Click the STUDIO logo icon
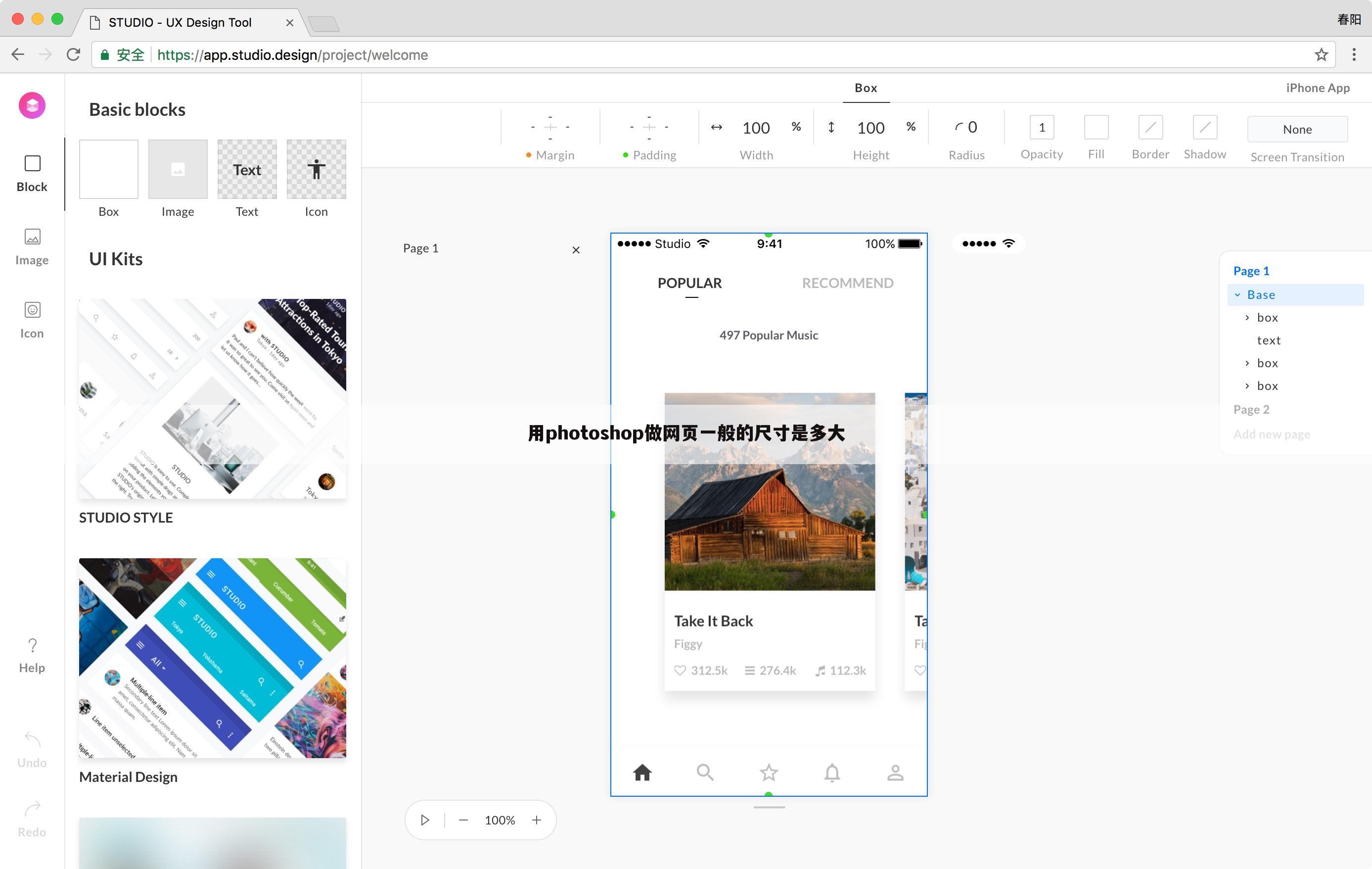 point(33,105)
